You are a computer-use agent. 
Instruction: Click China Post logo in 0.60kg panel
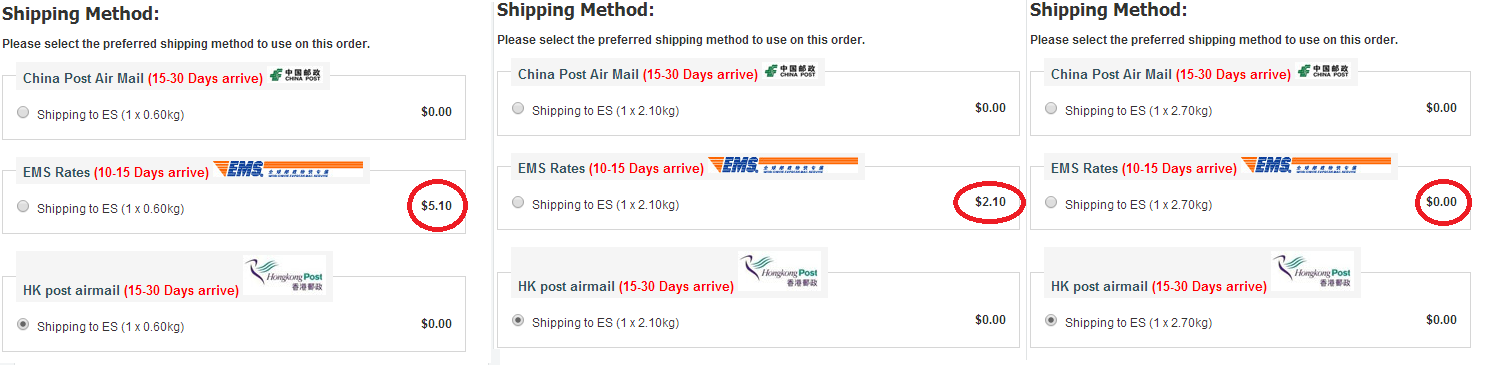tap(297, 75)
